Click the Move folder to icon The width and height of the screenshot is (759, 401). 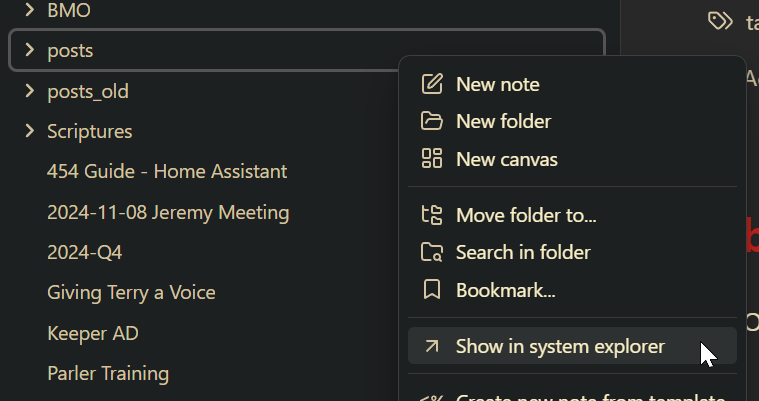click(x=432, y=215)
